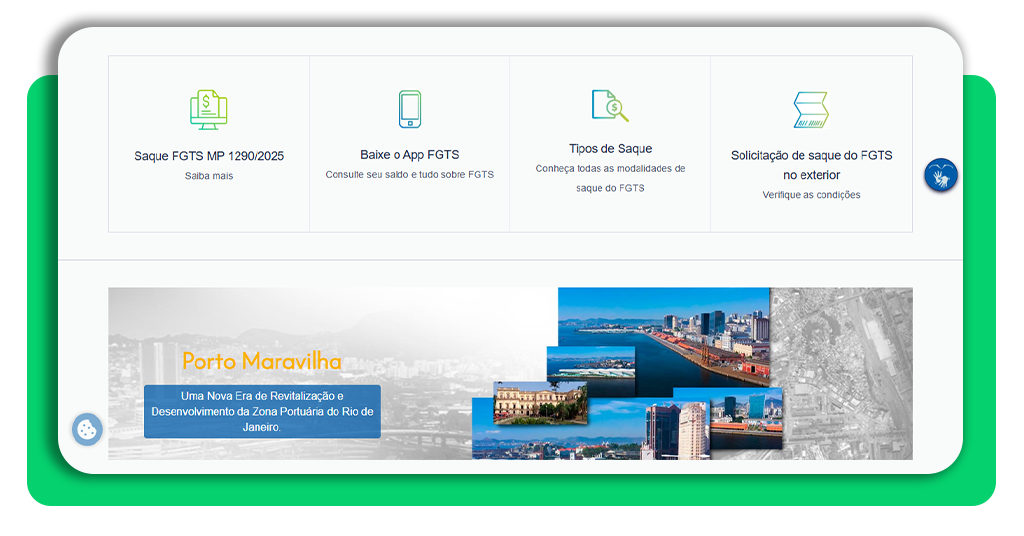Open the Saque FGTS MP 1290/2025 heading
Screen dimensions: 1024x536
point(209,156)
